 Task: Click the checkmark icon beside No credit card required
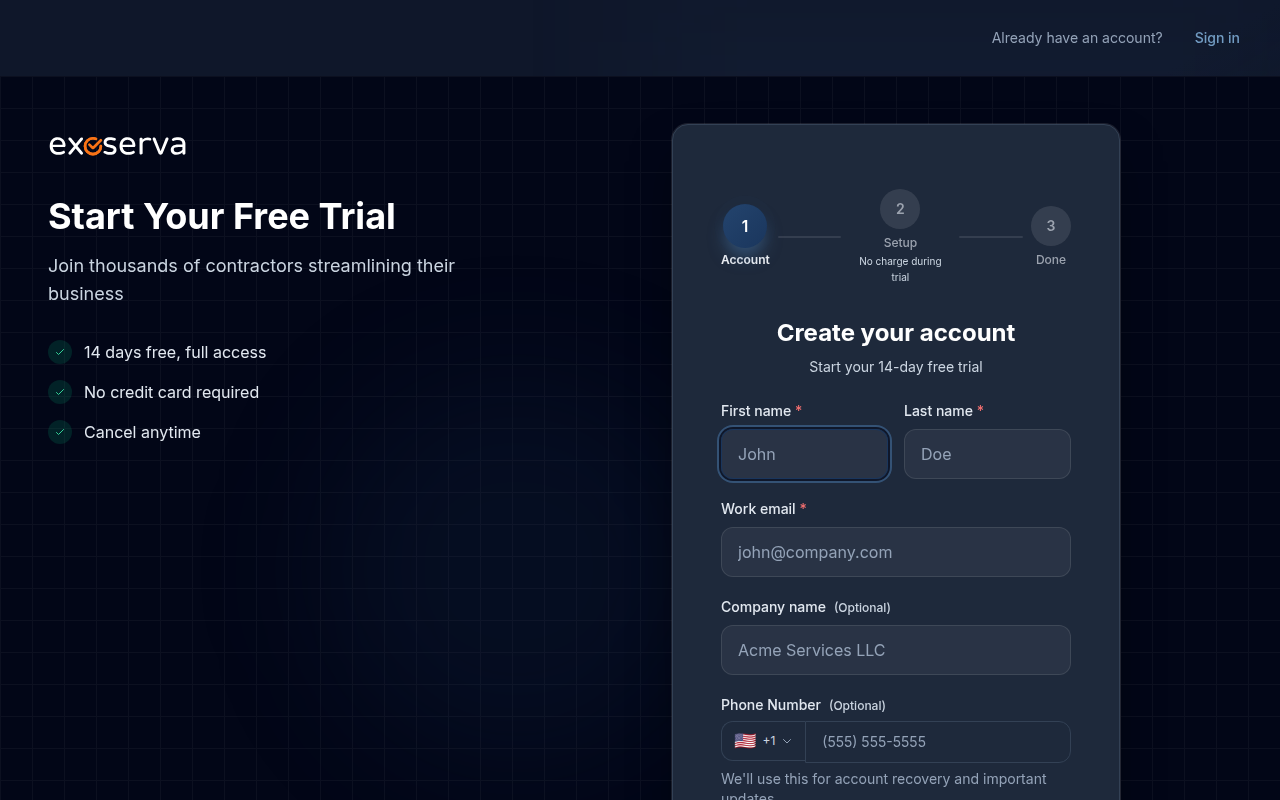click(60, 392)
